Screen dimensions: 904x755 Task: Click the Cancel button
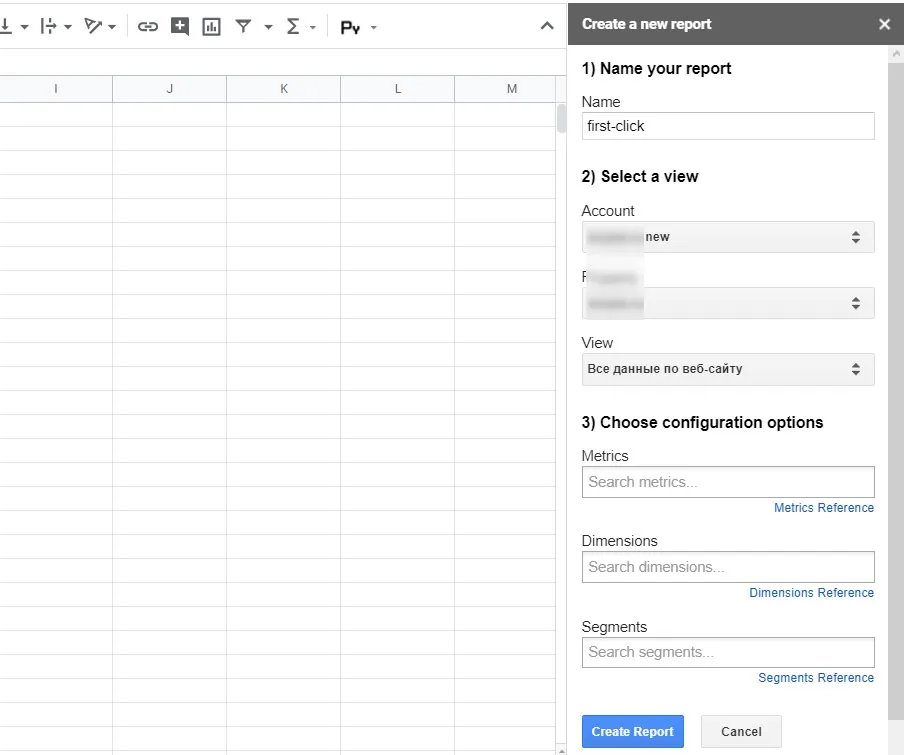tap(741, 731)
